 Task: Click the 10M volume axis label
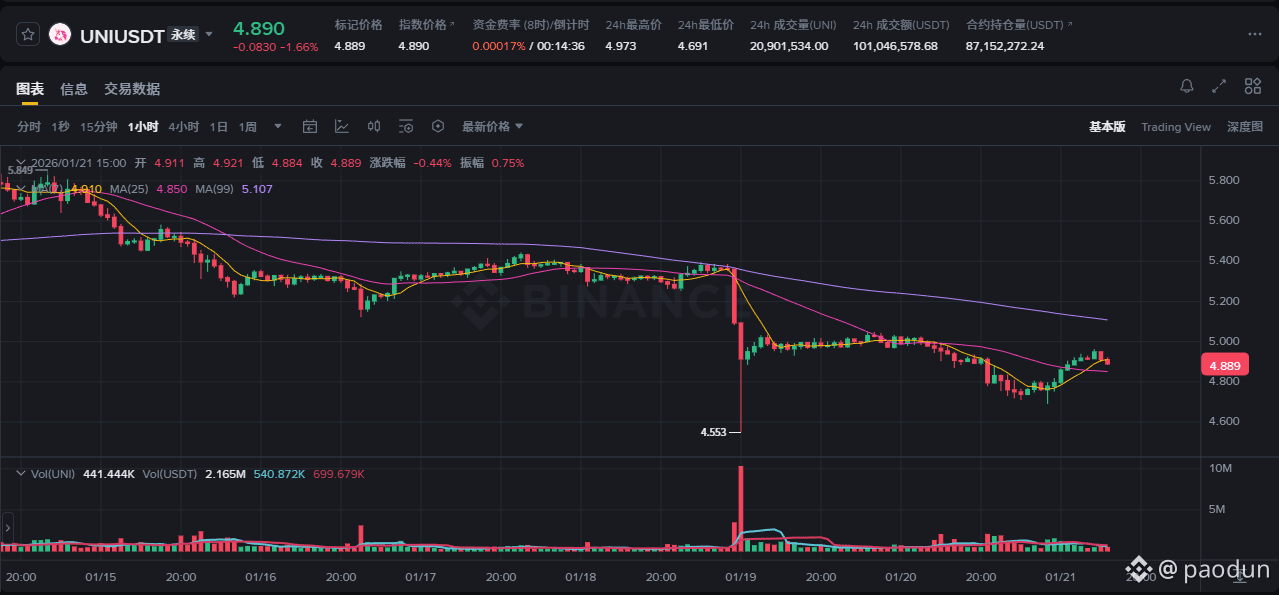1219,468
